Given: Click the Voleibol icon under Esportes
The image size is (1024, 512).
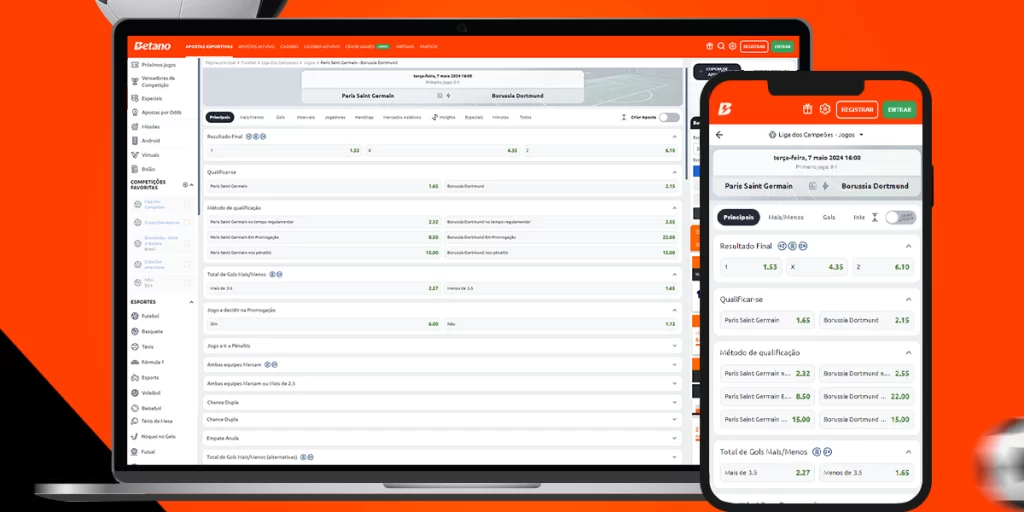Looking at the screenshot, I should [135, 393].
